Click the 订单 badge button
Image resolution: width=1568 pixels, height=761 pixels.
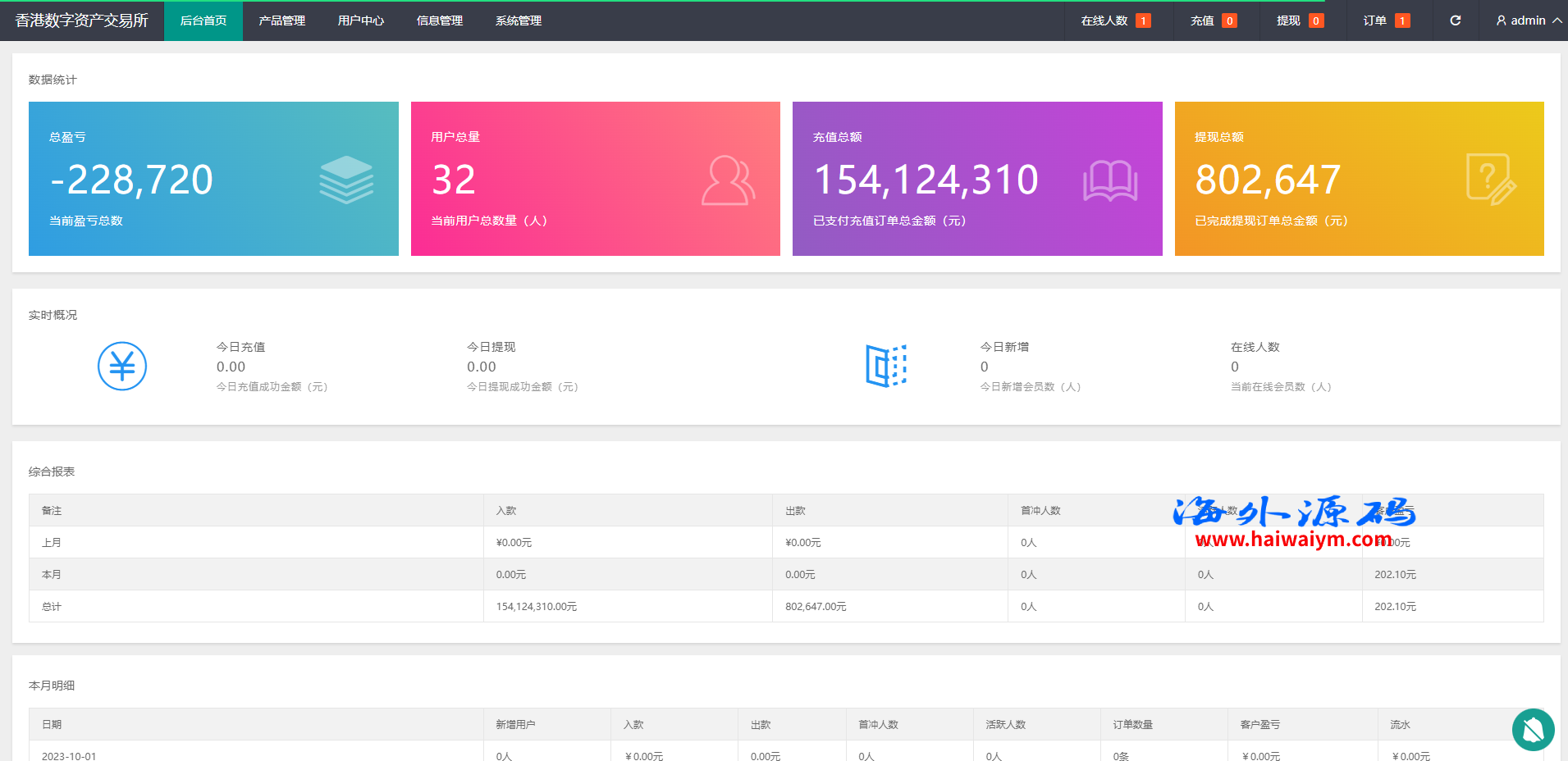(x=1386, y=21)
